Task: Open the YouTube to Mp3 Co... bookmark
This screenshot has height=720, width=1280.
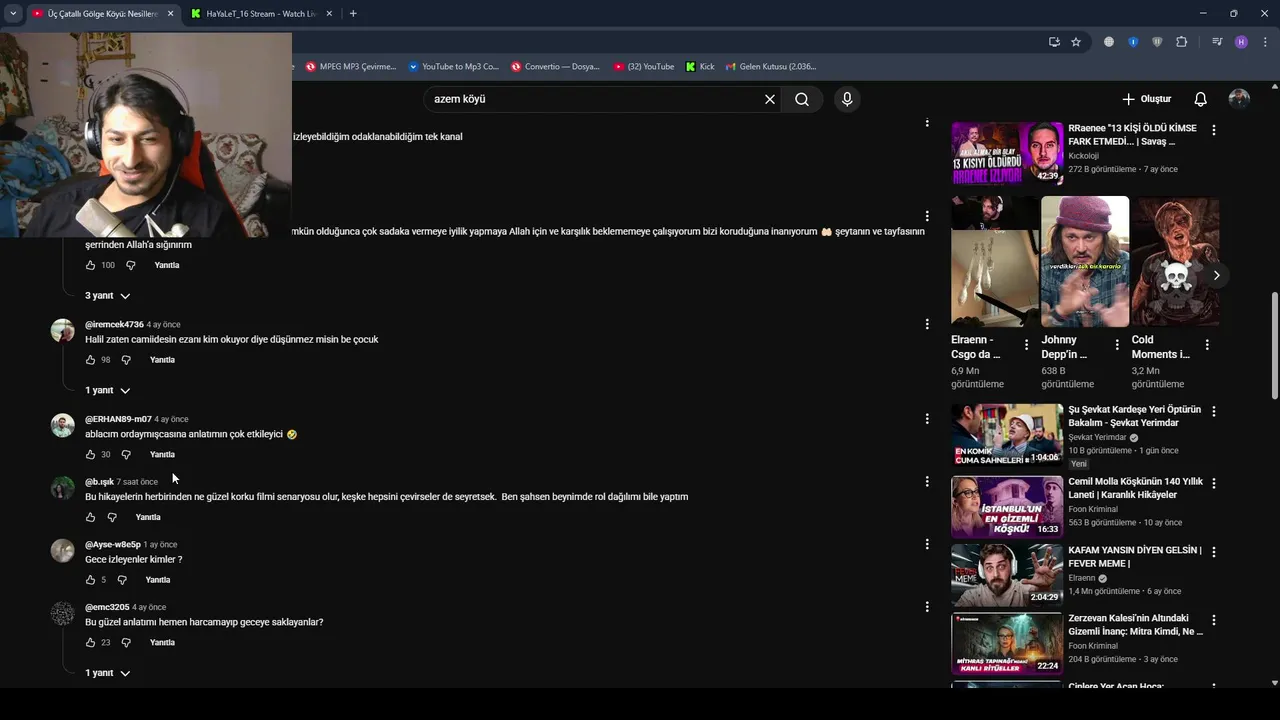Action: pos(453,67)
